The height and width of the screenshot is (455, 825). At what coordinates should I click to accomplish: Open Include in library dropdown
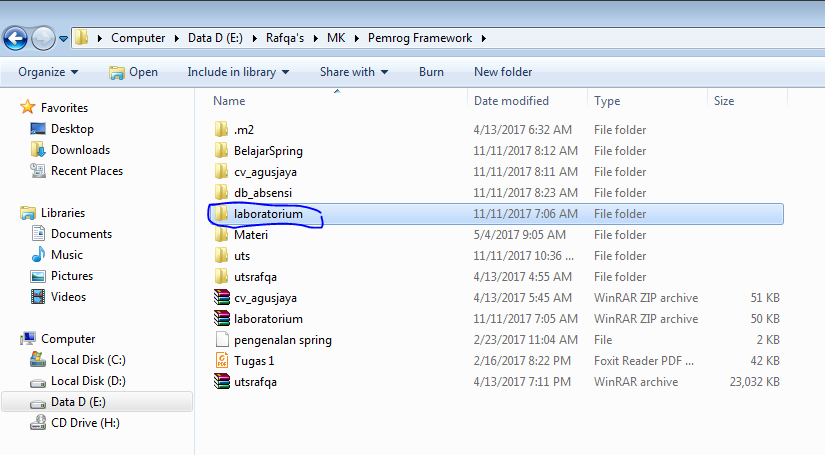coord(238,72)
